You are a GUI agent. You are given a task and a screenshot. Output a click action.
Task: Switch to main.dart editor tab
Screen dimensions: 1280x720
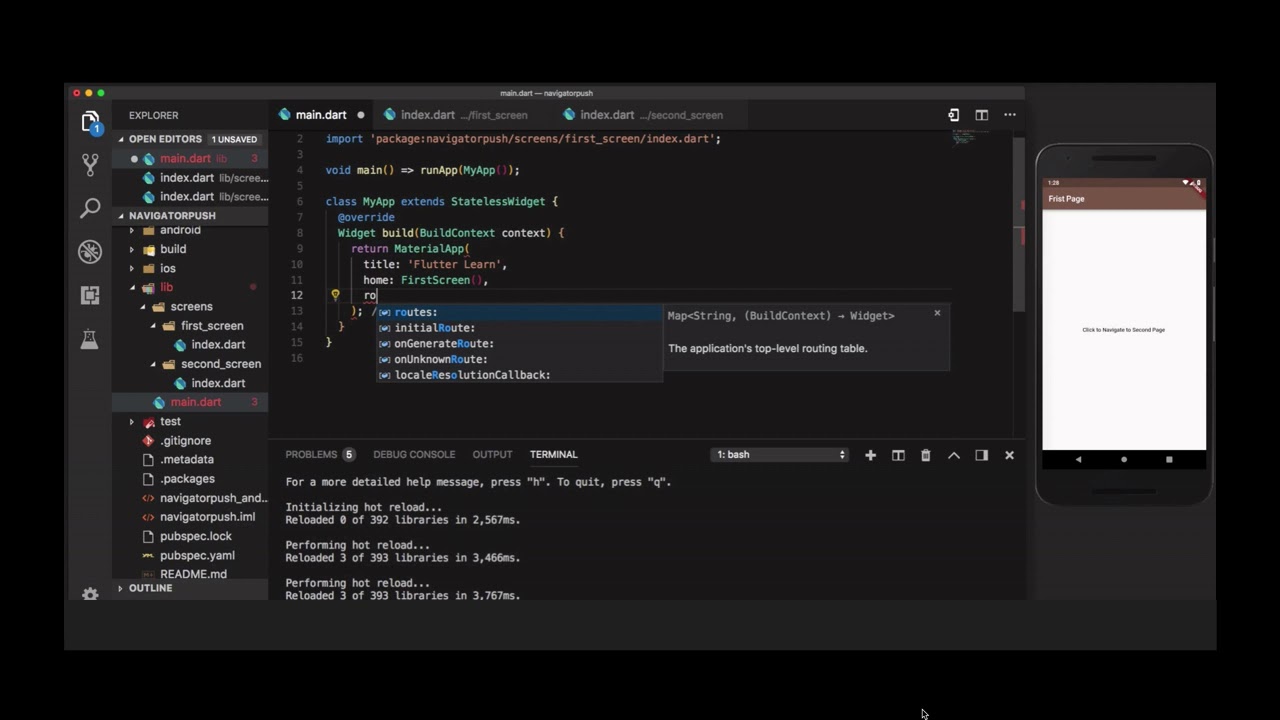(x=320, y=115)
